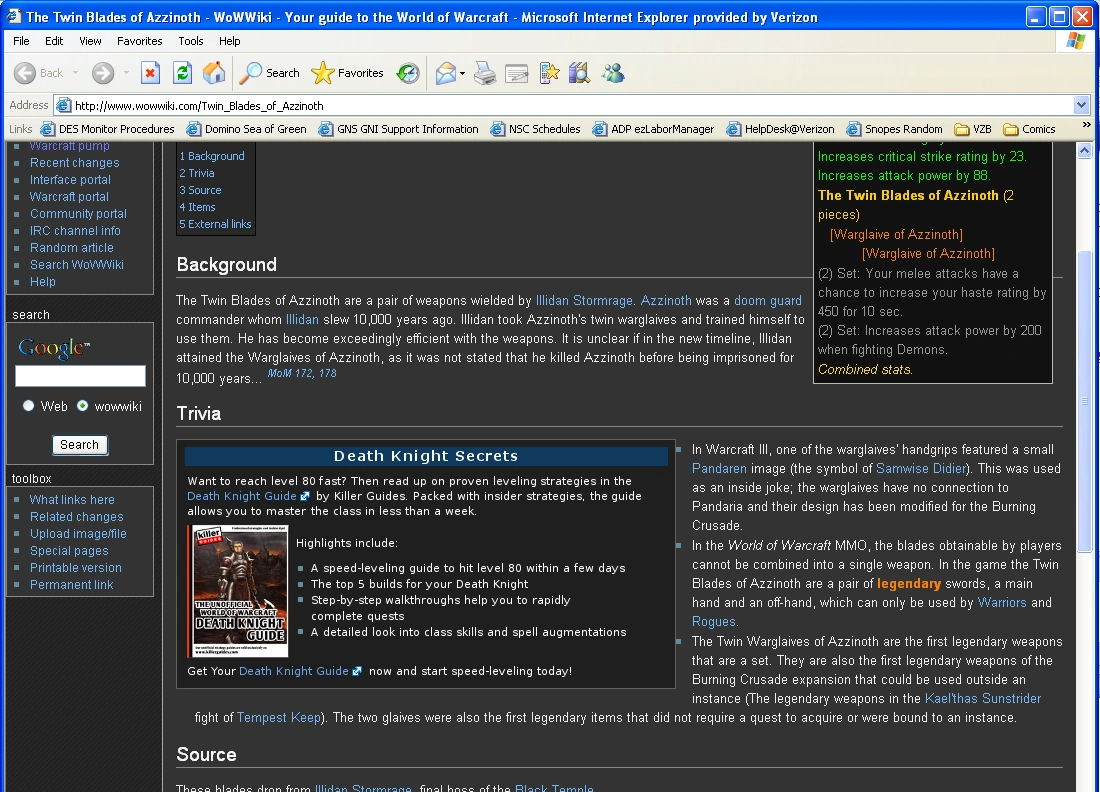
Task: Open the Tools menu
Action: (x=191, y=41)
